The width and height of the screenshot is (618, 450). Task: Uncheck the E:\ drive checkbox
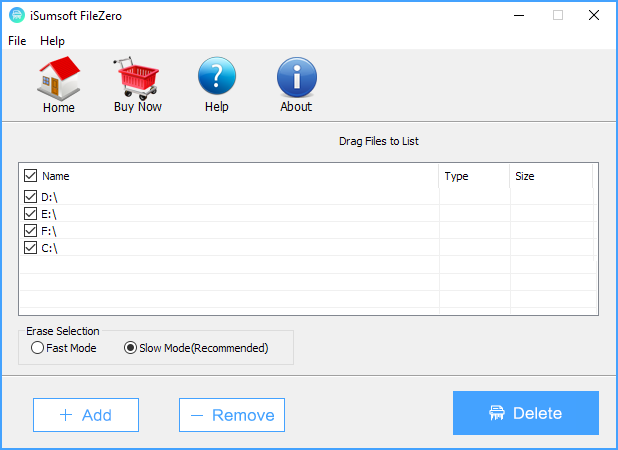point(30,213)
